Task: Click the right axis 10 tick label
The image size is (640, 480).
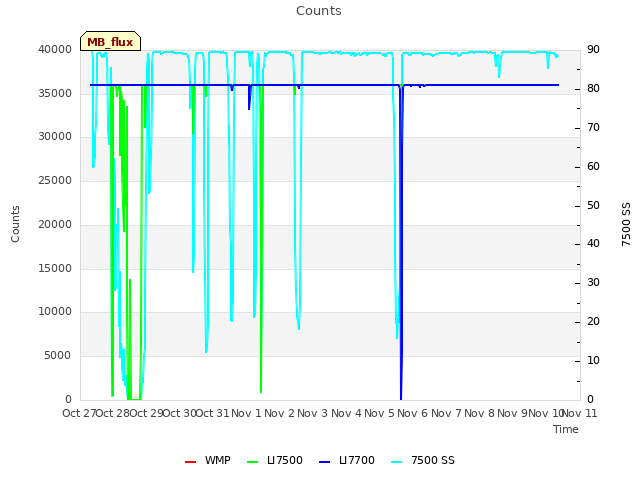Action: pos(593,360)
